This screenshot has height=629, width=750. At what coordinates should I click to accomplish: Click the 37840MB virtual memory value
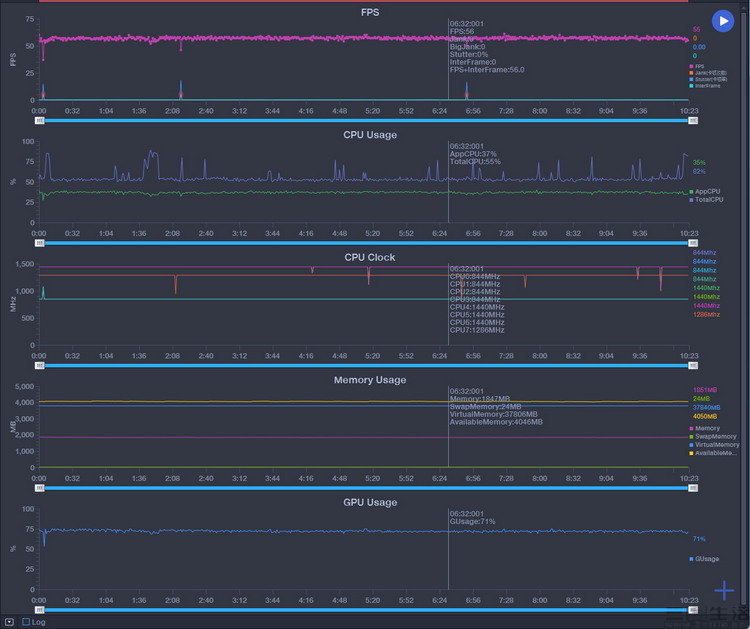click(706, 408)
